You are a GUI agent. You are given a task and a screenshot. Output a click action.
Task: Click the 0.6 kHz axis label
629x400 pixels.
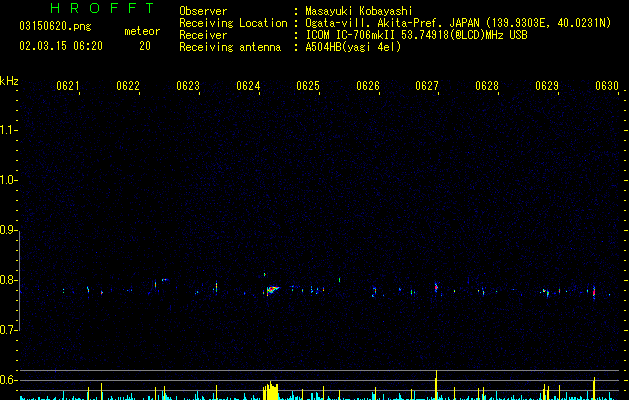8,380
